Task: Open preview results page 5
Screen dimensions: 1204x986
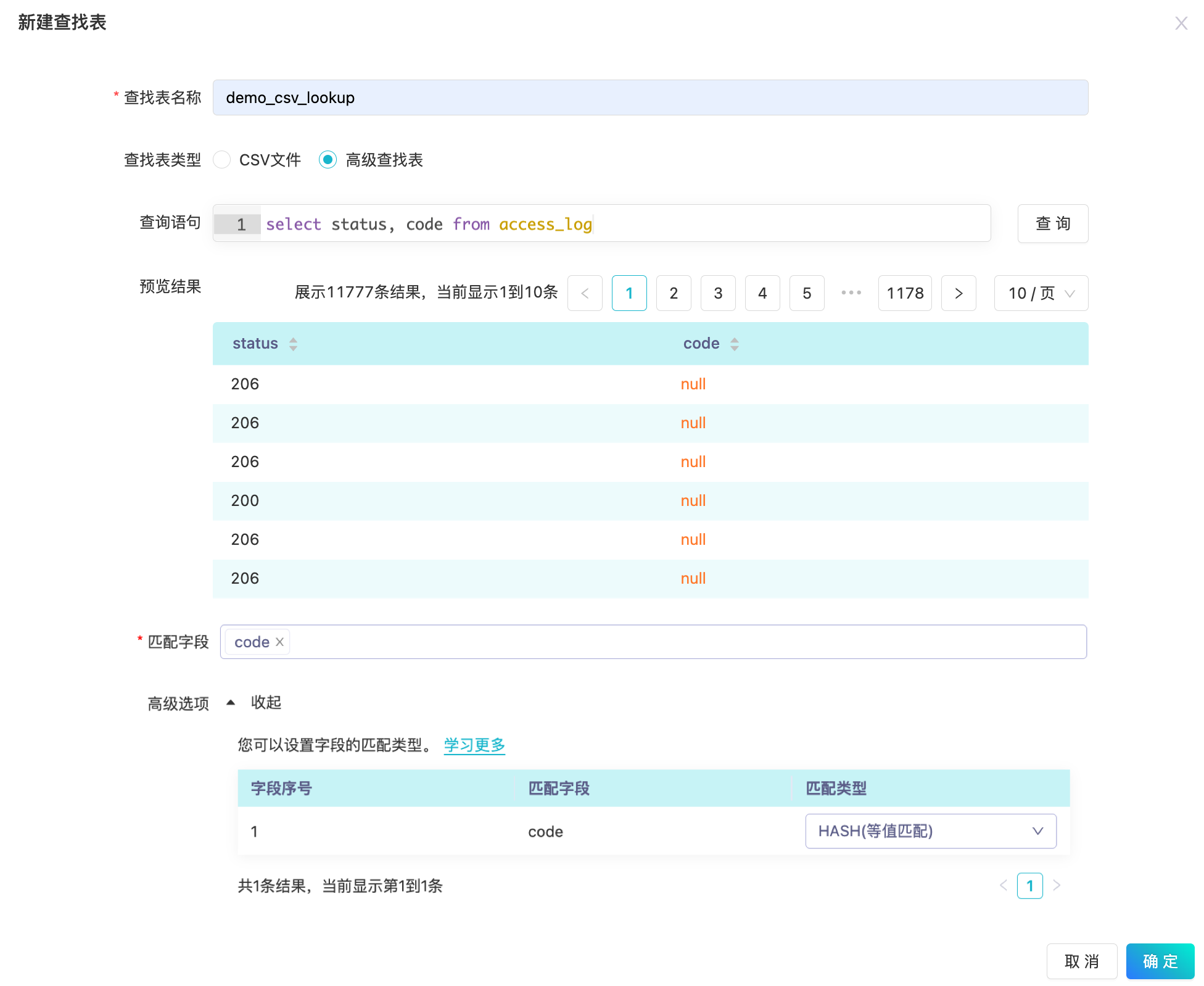Action: [x=807, y=293]
